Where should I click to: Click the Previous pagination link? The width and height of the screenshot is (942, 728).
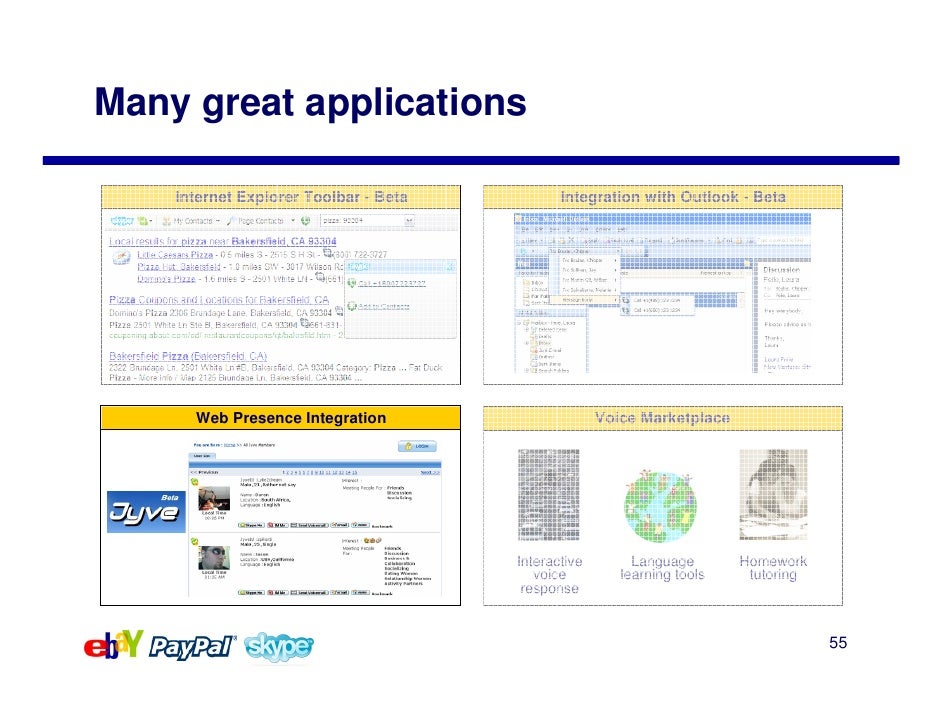(x=204, y=472)
